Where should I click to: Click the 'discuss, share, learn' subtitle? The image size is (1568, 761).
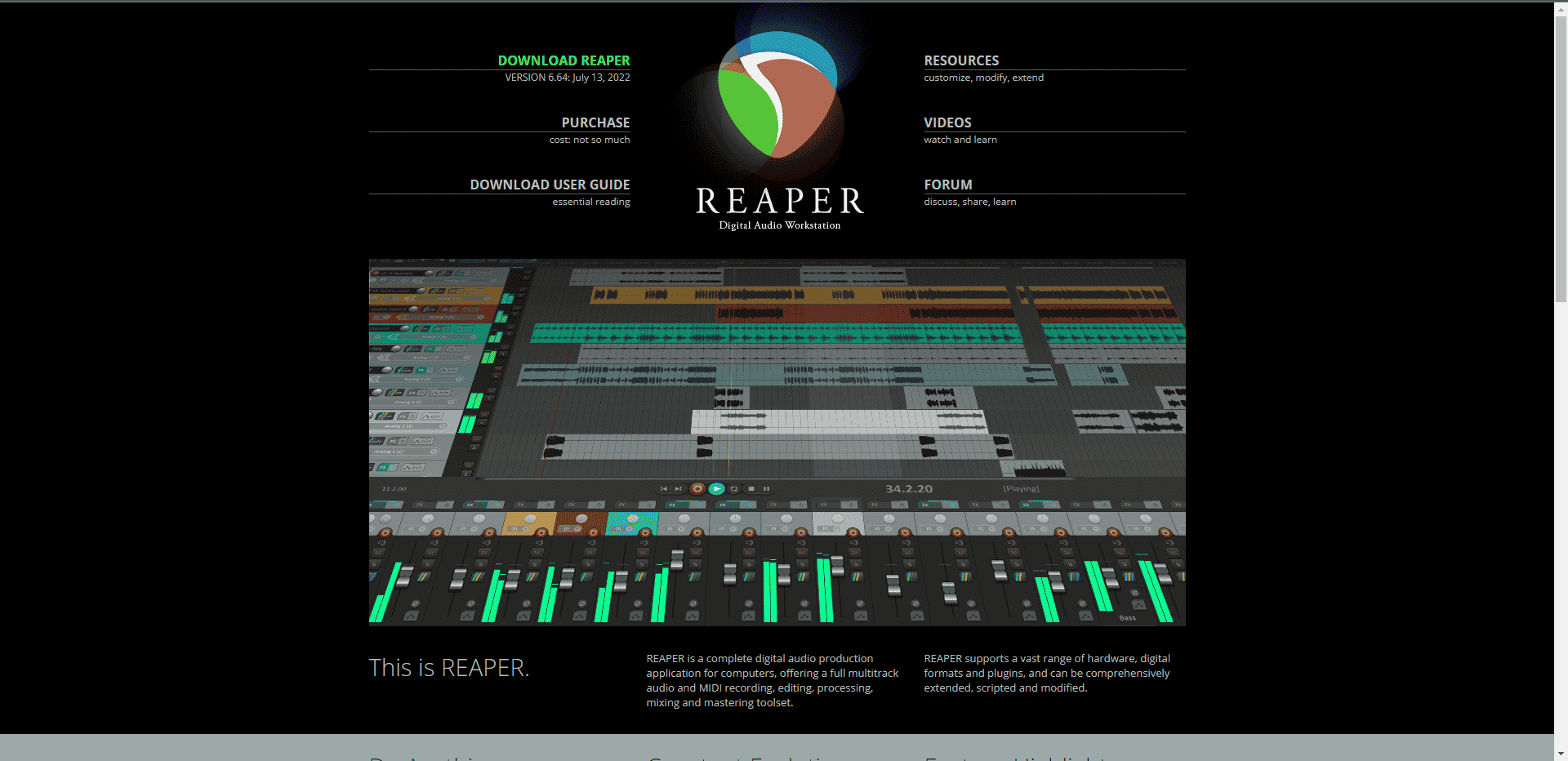pos(970,202)
